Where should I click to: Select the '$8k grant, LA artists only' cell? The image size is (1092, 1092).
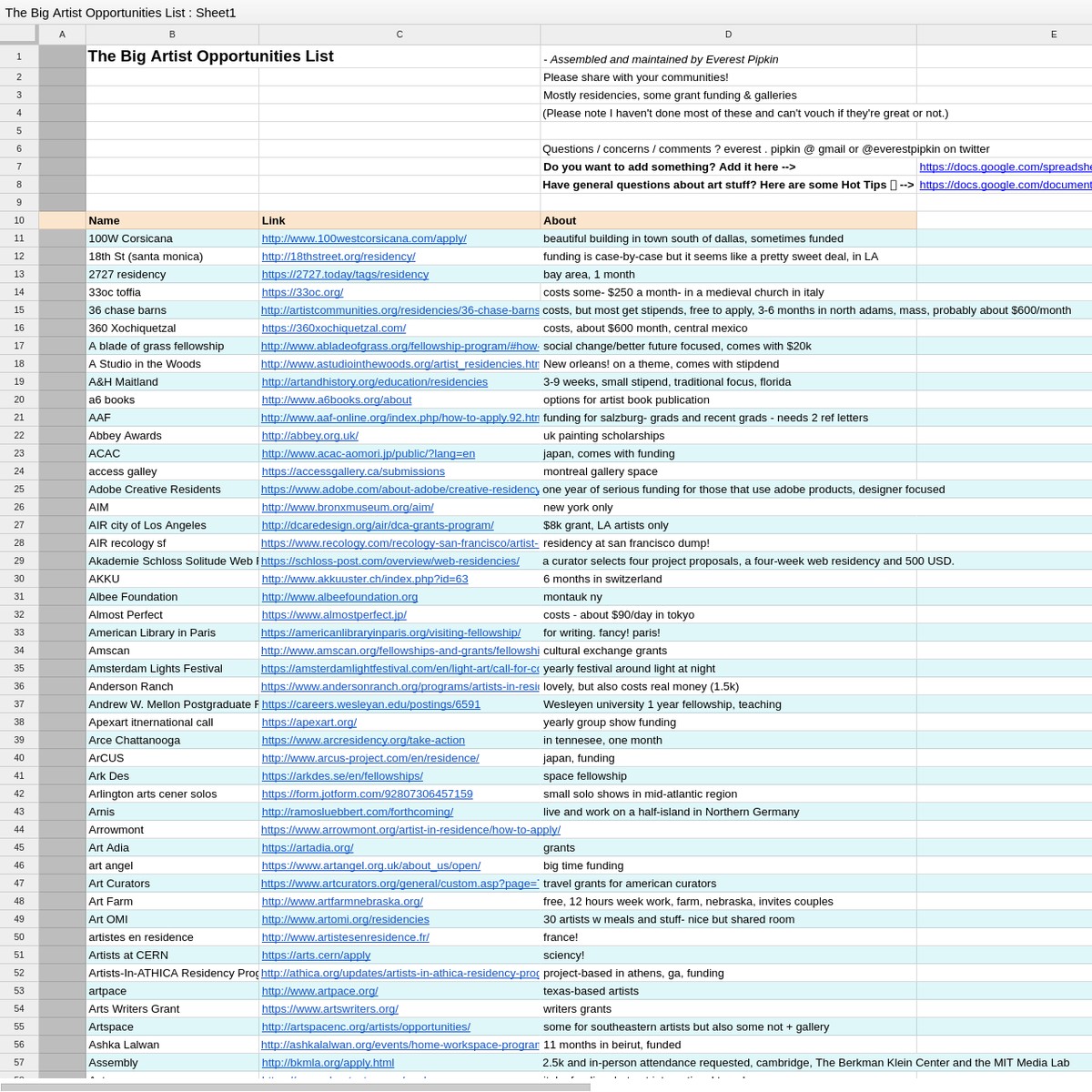(728, 525)
